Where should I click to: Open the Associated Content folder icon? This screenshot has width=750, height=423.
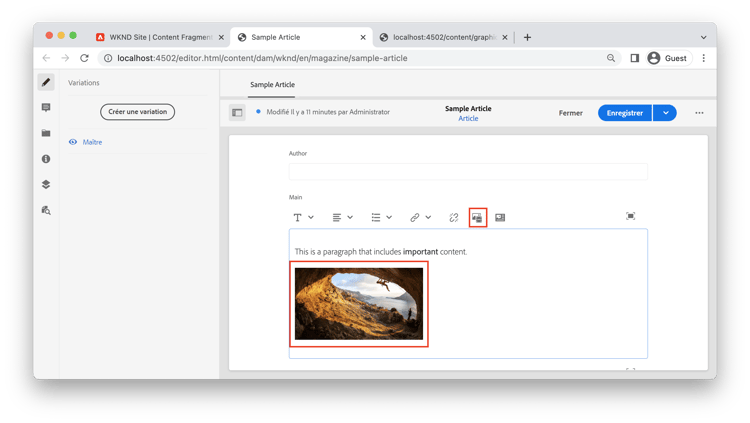46,133
